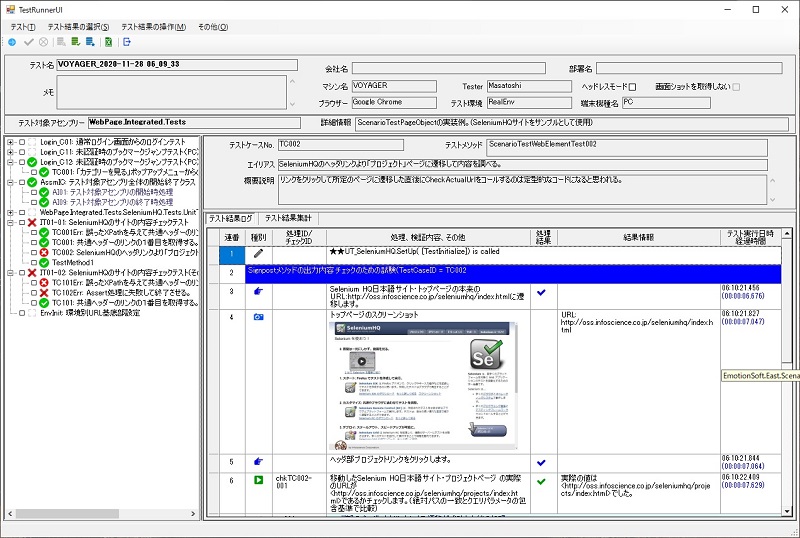Screen dimensions: 800x538
Task: Select the TC001Err tree item under IT01-01
Action: (x=124, y=233)
